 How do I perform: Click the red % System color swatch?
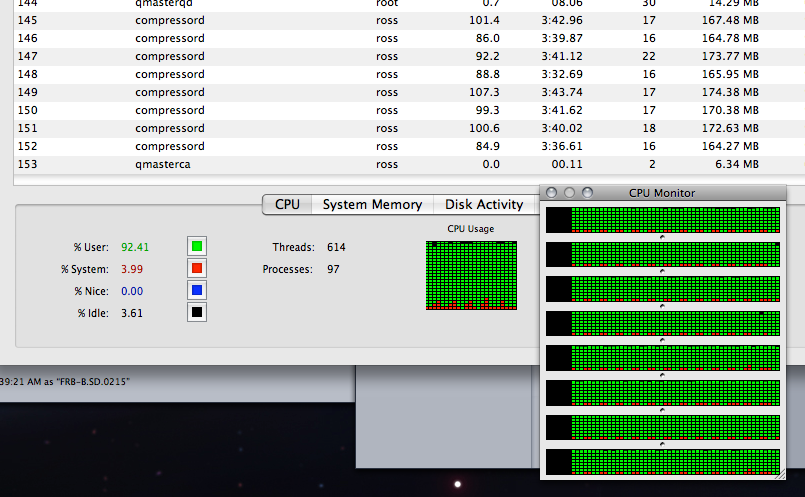(197, 269)
